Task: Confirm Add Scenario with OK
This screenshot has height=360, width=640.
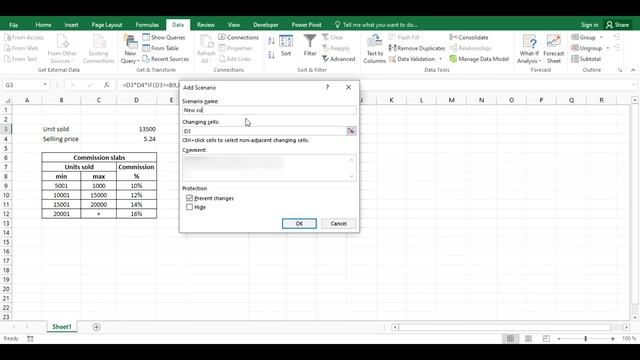Action: pos(299,224)
